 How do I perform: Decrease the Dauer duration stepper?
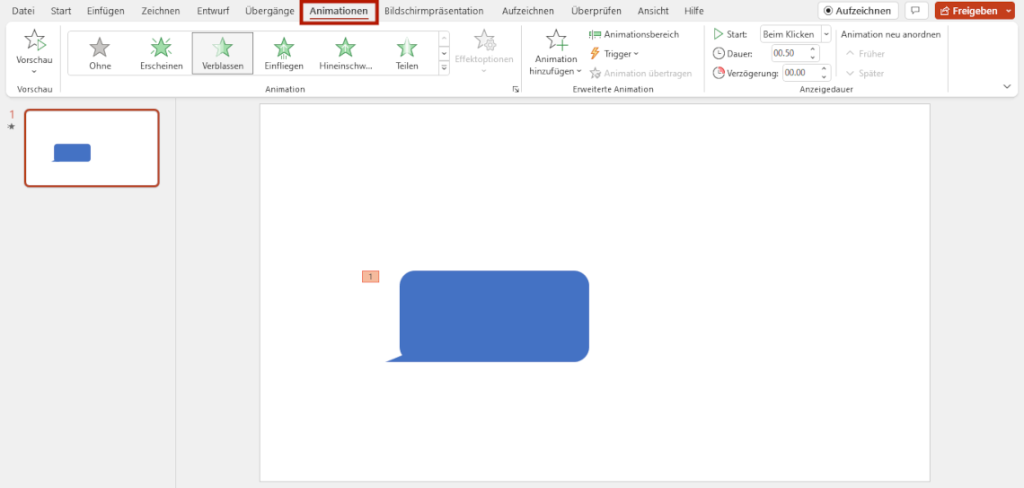tap(813, 57)
